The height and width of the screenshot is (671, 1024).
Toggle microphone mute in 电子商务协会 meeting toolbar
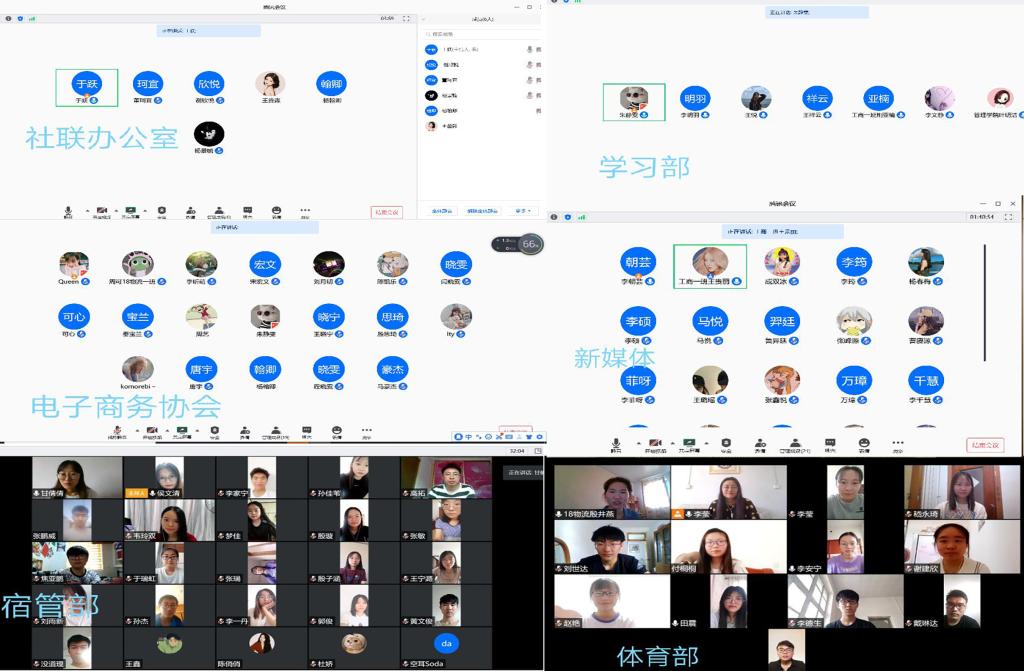point(117,432)
